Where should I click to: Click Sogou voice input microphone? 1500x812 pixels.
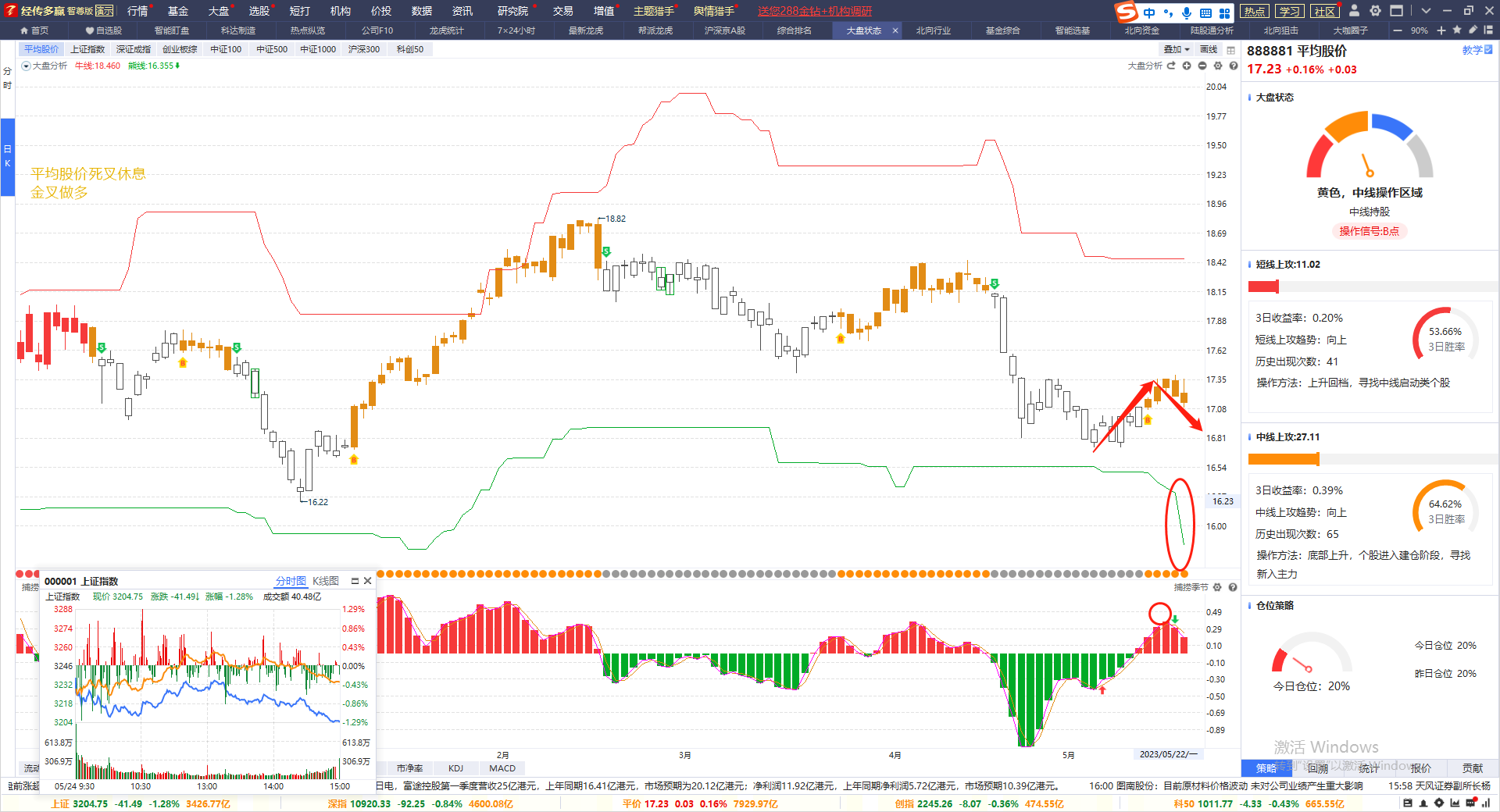1187,12
